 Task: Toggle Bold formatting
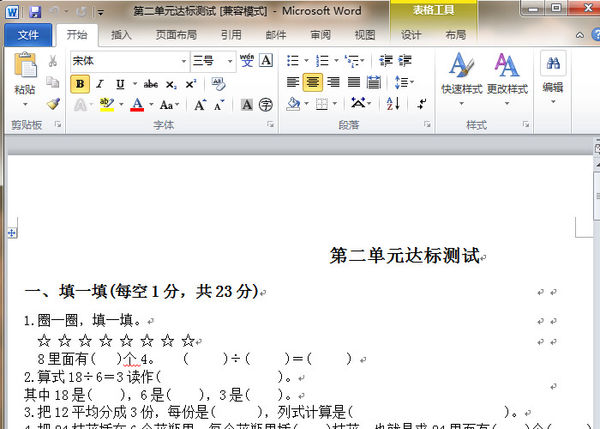coord(80,84)
